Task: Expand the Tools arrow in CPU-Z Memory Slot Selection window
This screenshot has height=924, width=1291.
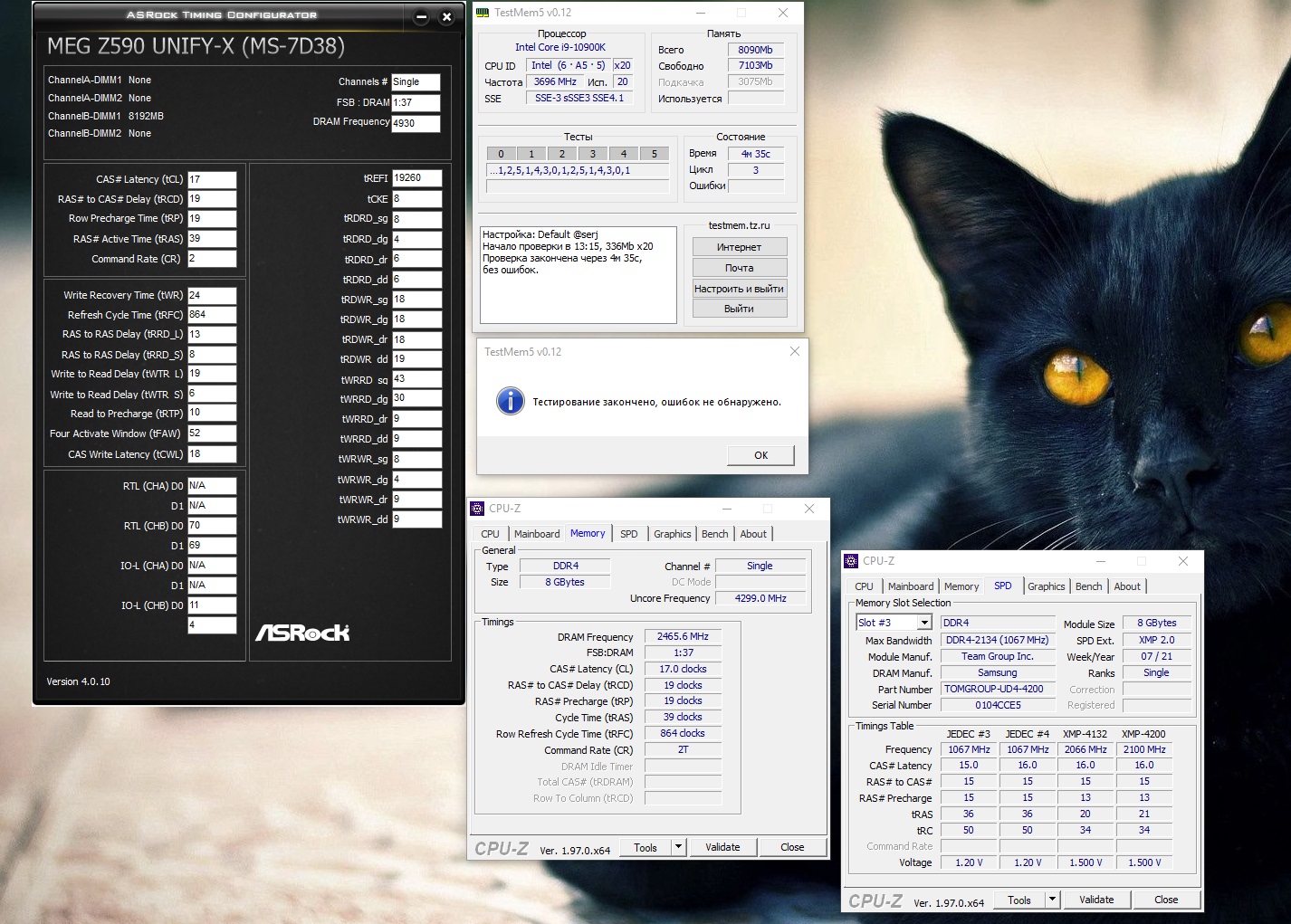Action: coord(1052,900)
